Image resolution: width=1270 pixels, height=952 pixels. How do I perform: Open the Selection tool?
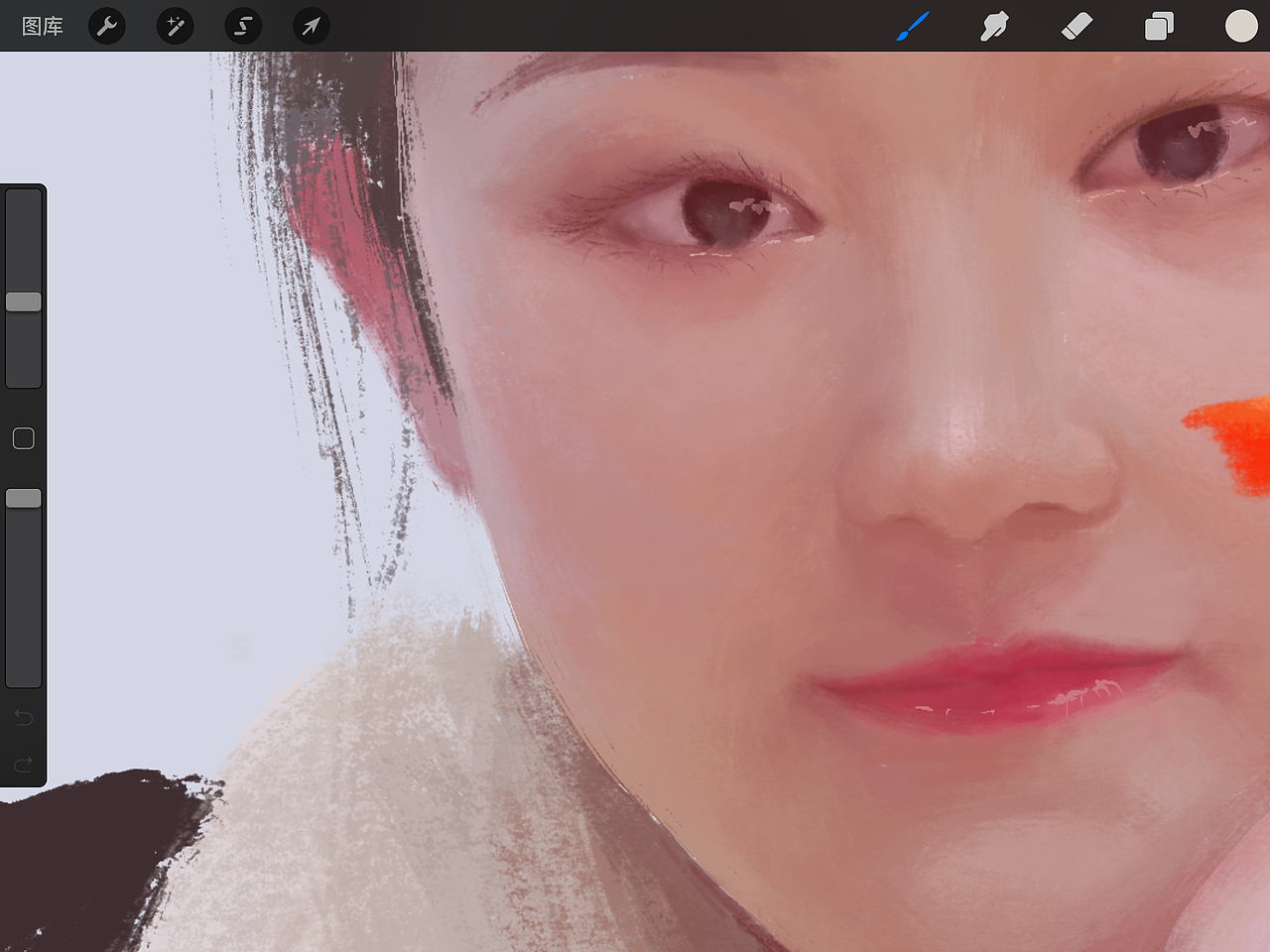coord(243,26)
